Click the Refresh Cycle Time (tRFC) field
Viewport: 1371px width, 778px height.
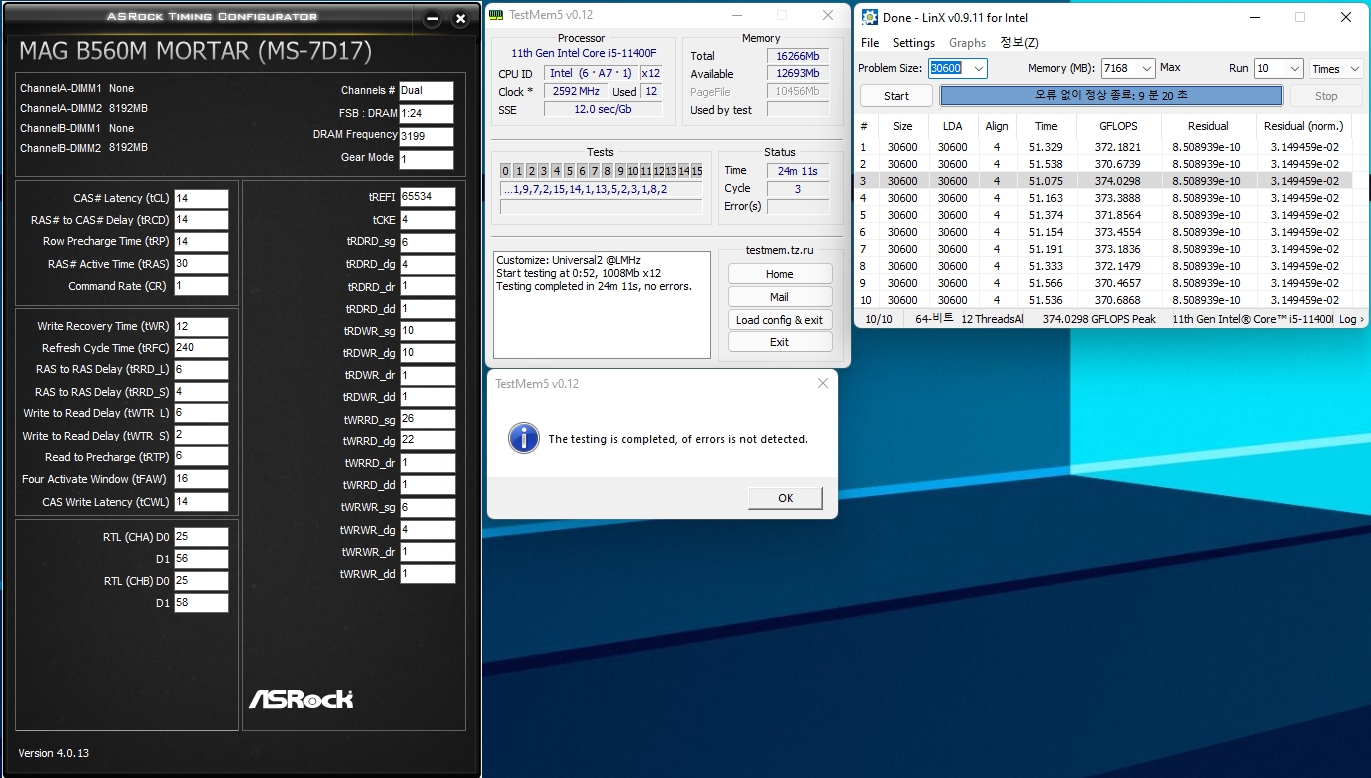coord(201,348)
